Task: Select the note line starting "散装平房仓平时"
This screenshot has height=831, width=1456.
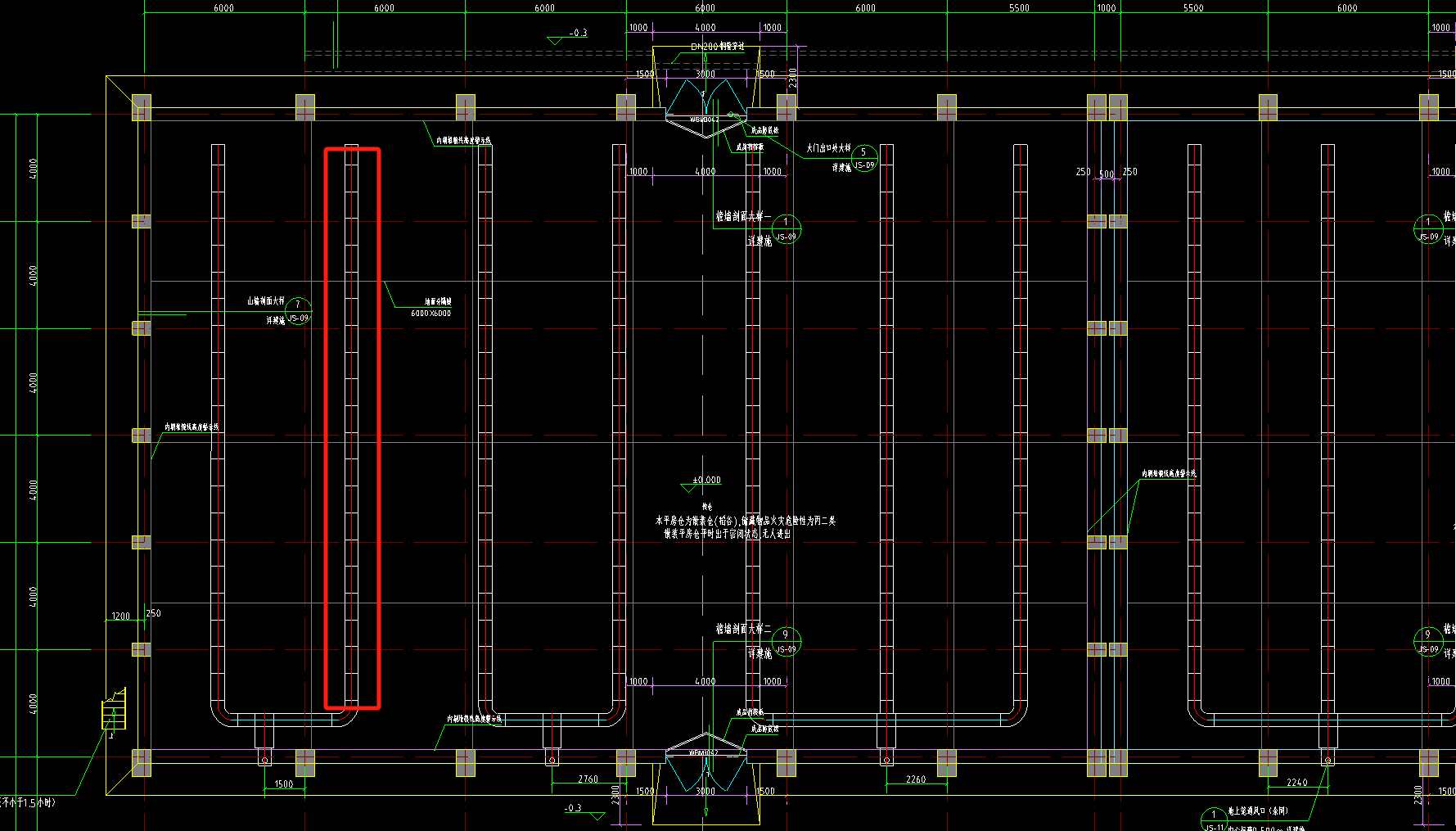Action: click(727, 534)
